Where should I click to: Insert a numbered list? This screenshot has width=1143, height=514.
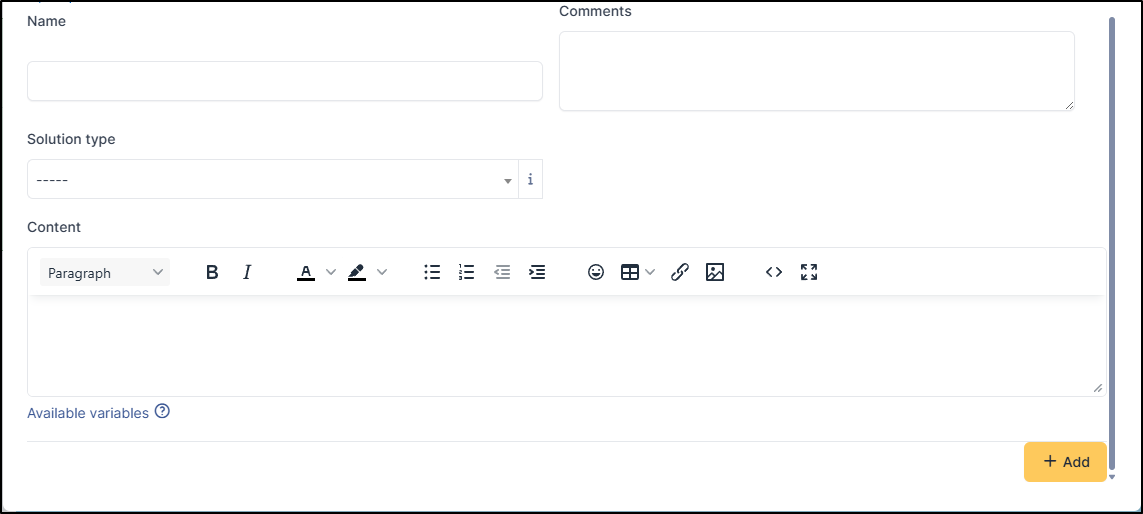point(466,272)
